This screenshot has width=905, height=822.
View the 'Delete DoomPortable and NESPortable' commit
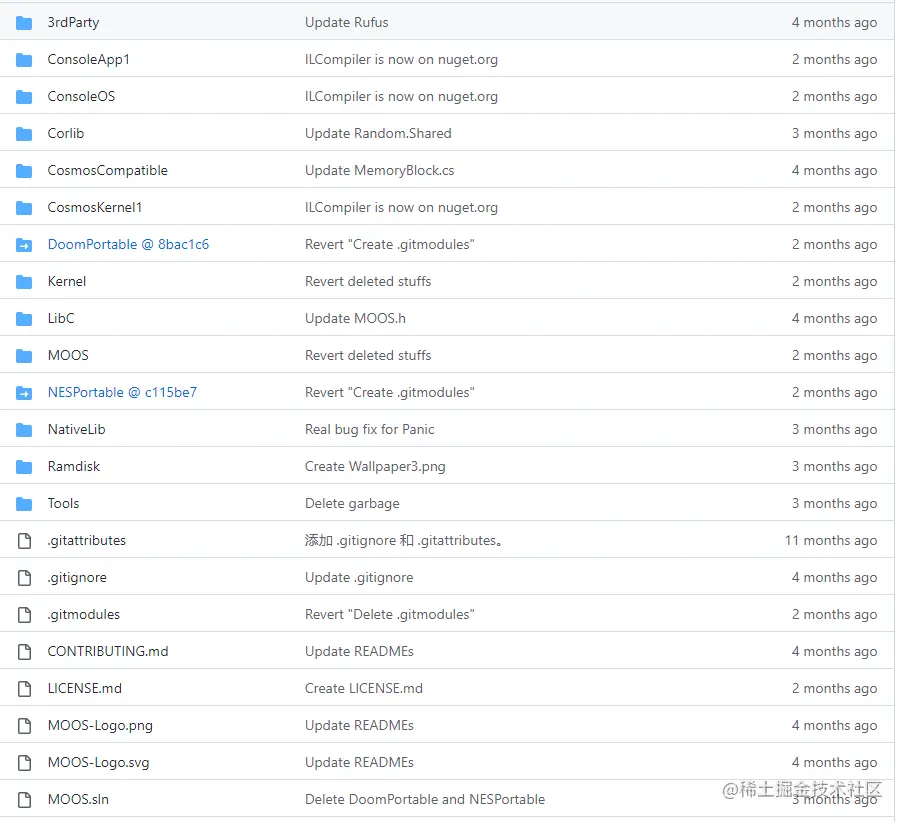point(425,799)
